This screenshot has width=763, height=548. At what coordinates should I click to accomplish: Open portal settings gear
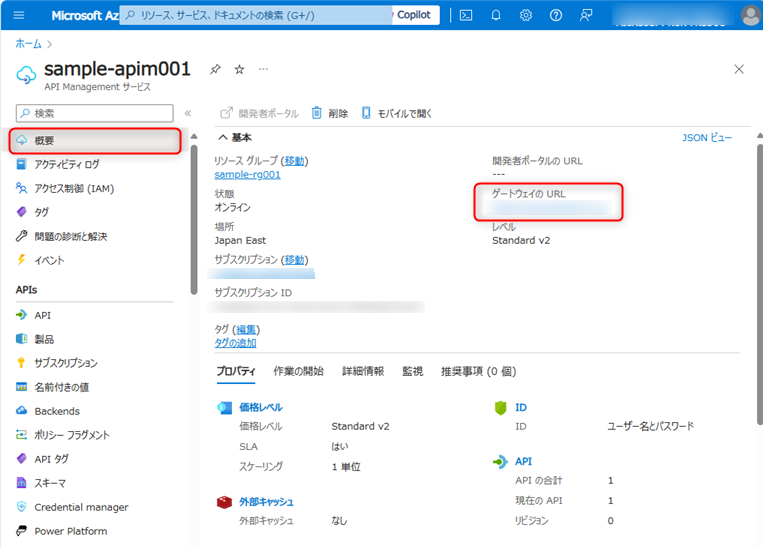coord(526,15)
